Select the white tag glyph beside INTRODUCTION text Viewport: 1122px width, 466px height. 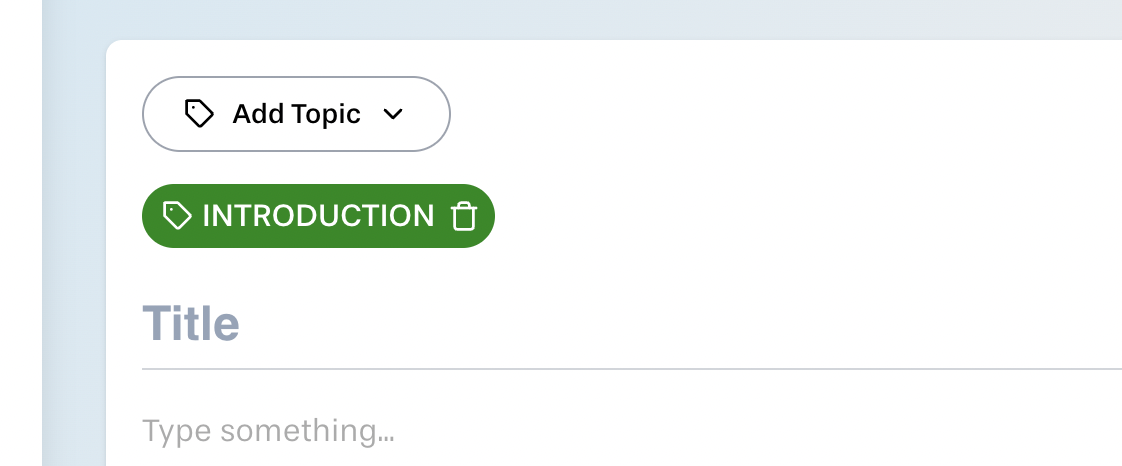pyautogui.click(x=177, y=215)
